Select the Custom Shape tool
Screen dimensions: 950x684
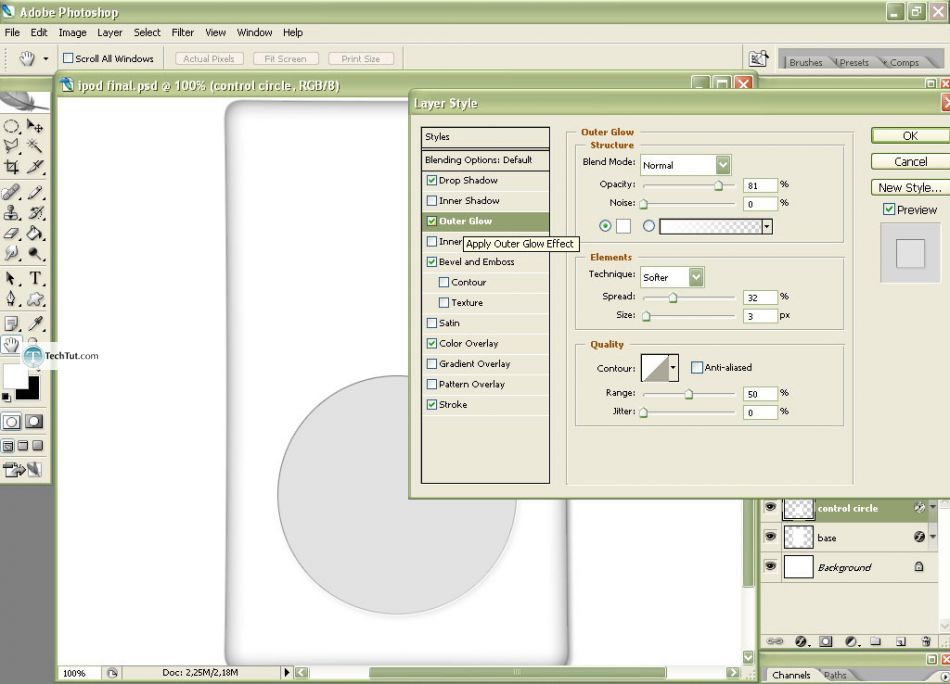pyautogui.click(x=35, y=299)
